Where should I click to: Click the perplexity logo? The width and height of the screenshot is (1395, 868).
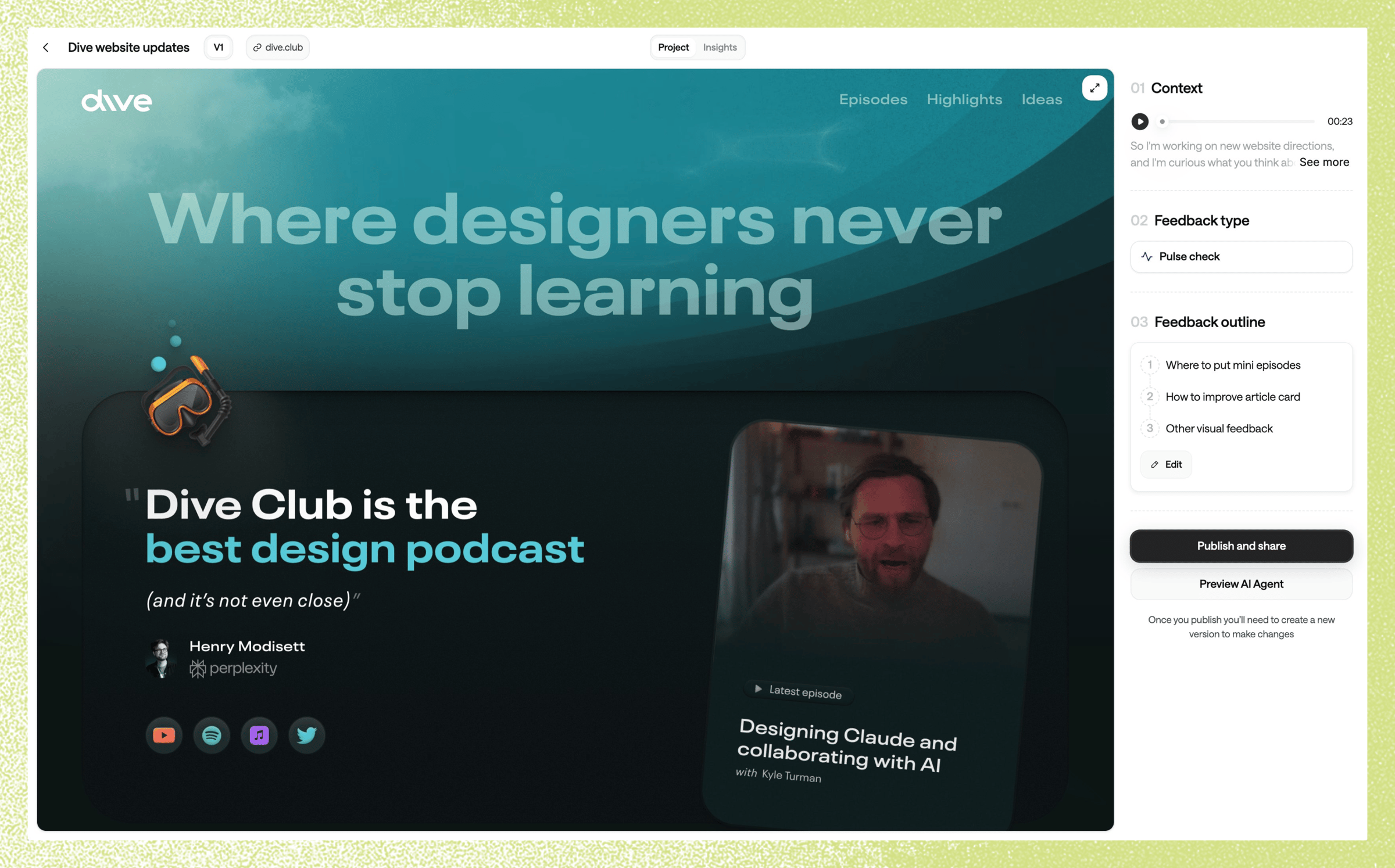tap(233, 669)
